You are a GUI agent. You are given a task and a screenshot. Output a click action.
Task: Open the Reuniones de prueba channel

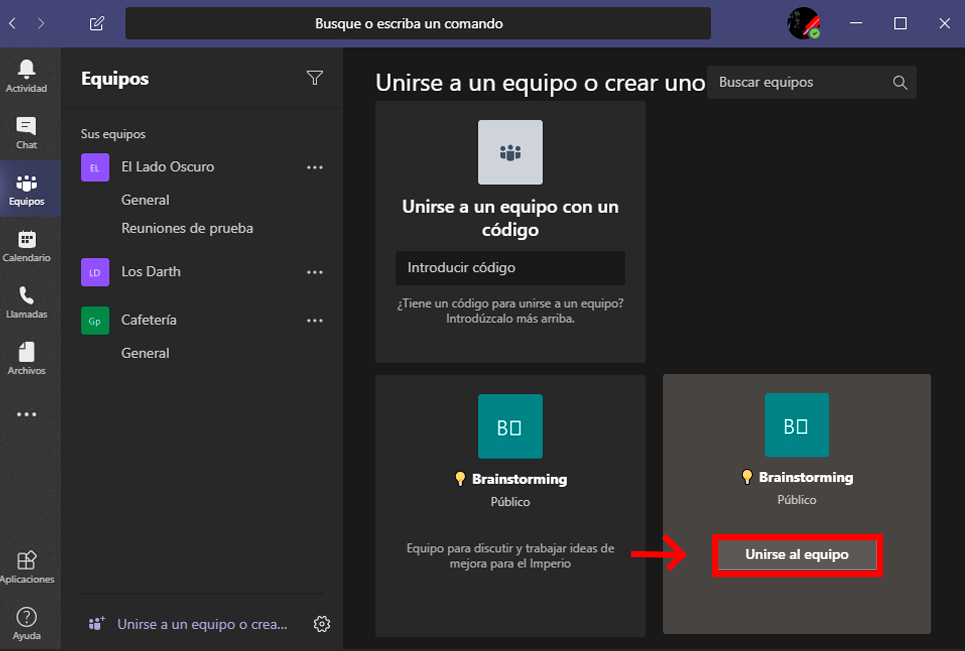[186, 227]
